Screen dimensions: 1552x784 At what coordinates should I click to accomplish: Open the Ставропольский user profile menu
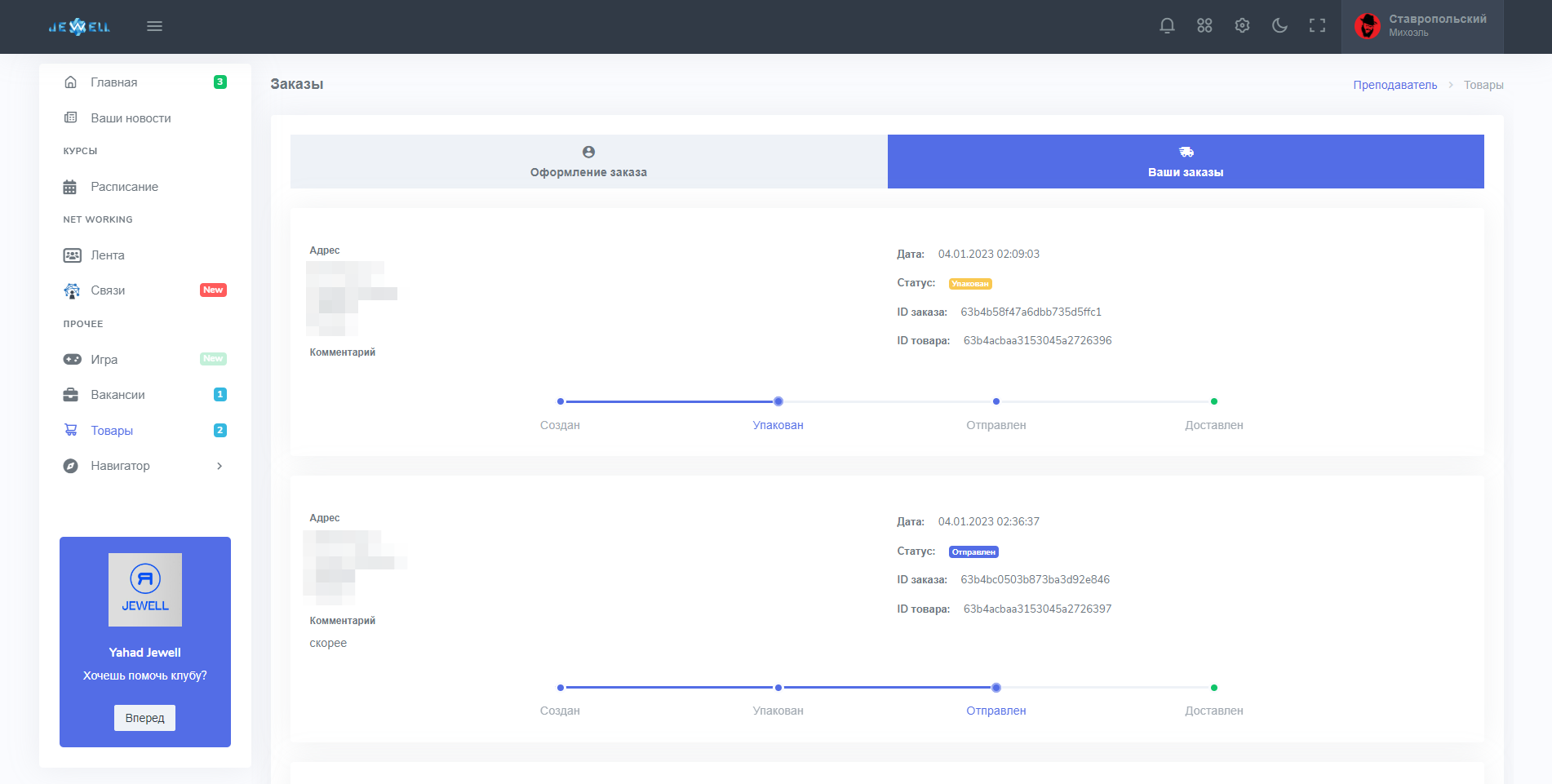pyautogui.click(x=1421, y=26)
